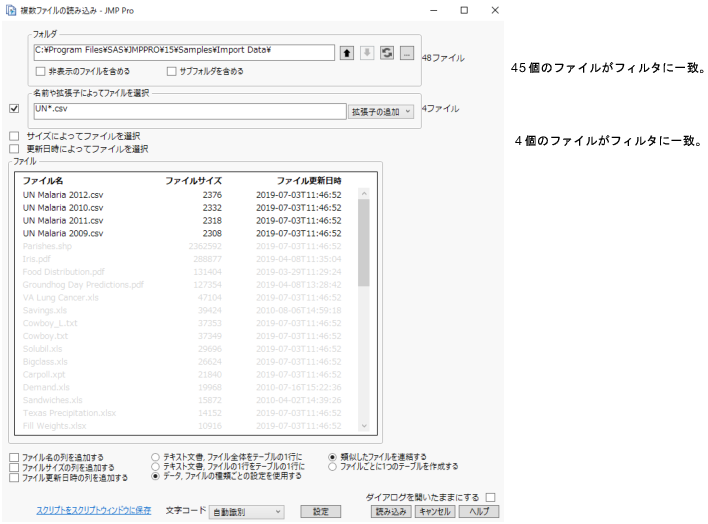Click greyed Cowboy_L.txt entry
708x524 pixels.
click(x=50, y=323)
